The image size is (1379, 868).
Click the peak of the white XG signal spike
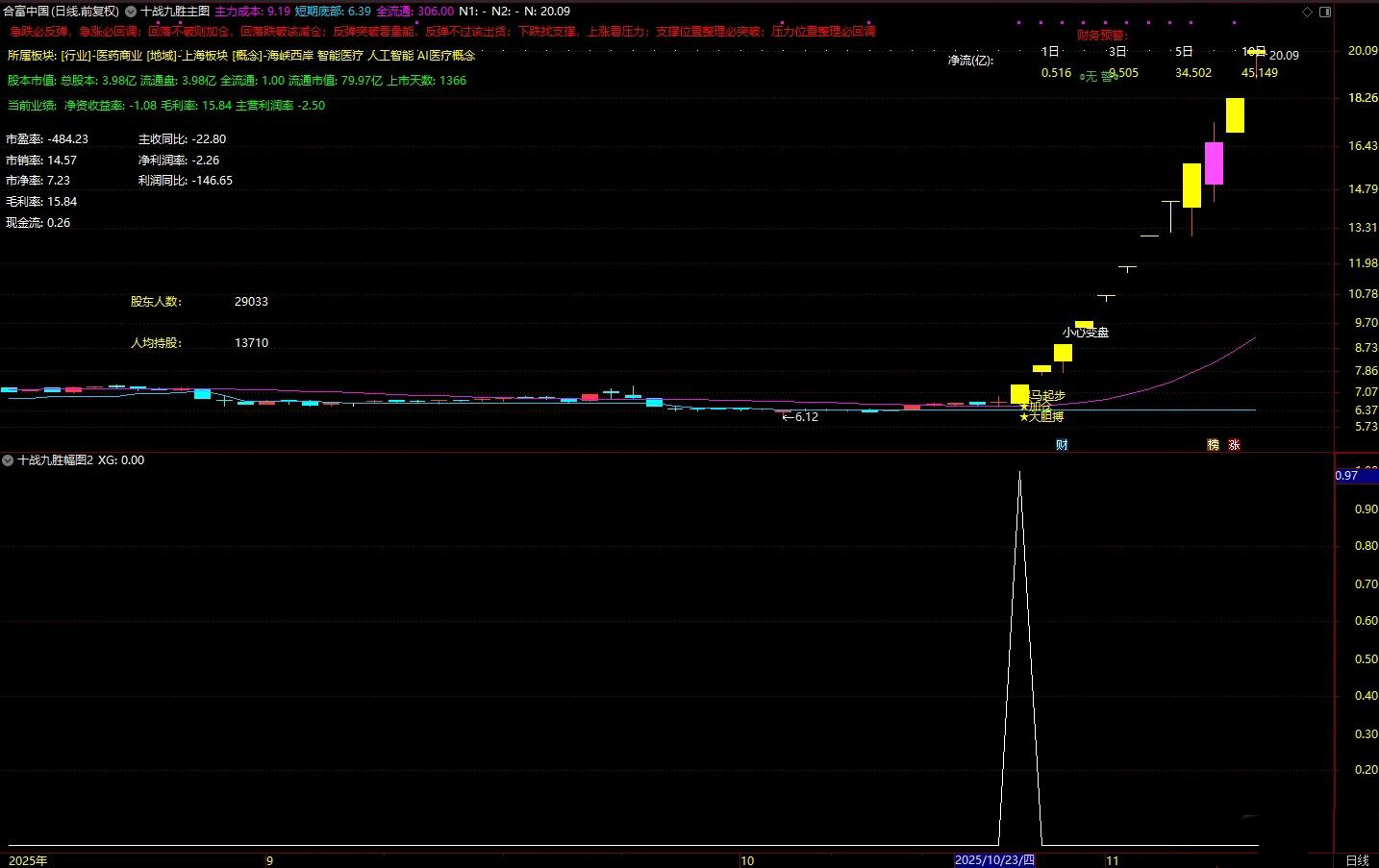1019,473
